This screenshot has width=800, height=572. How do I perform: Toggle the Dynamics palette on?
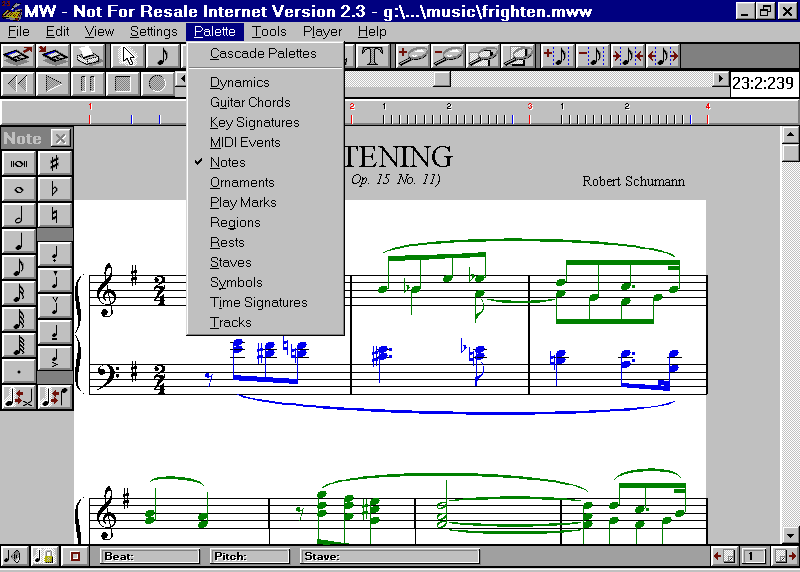pos(239,82)
